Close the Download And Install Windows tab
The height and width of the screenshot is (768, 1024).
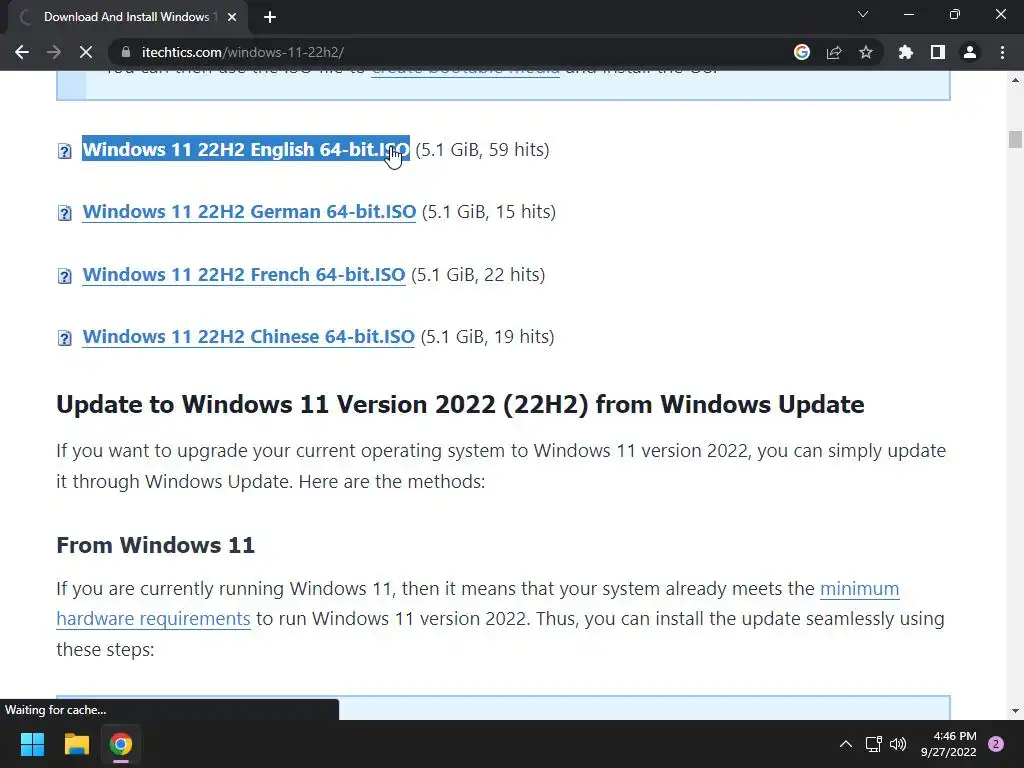(232, 17)
